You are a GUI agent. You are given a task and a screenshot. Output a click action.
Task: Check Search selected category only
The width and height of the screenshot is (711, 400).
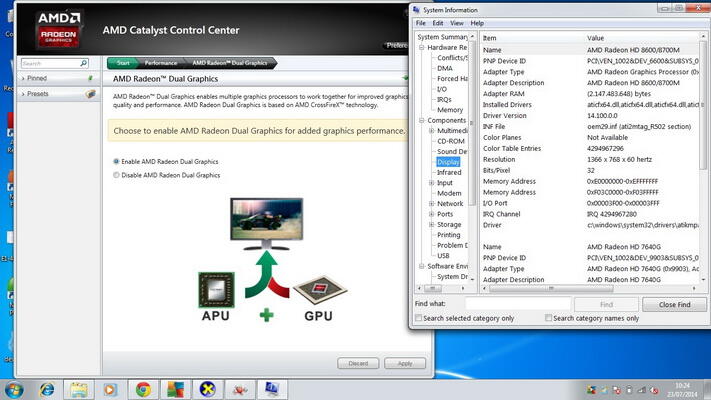pos(419,318)
